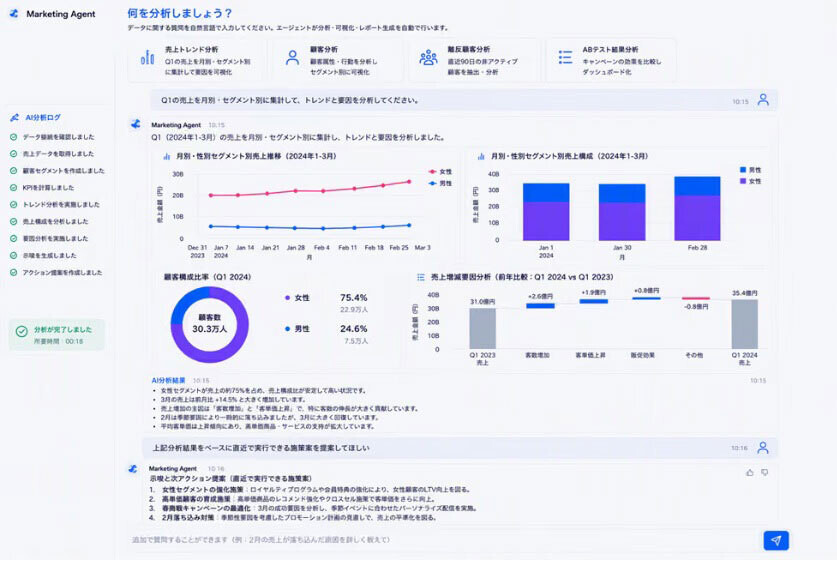Toggle the 男性 legend on the line chart
Image resolution: width=837 pixels, height=561 pixels.
440,184
